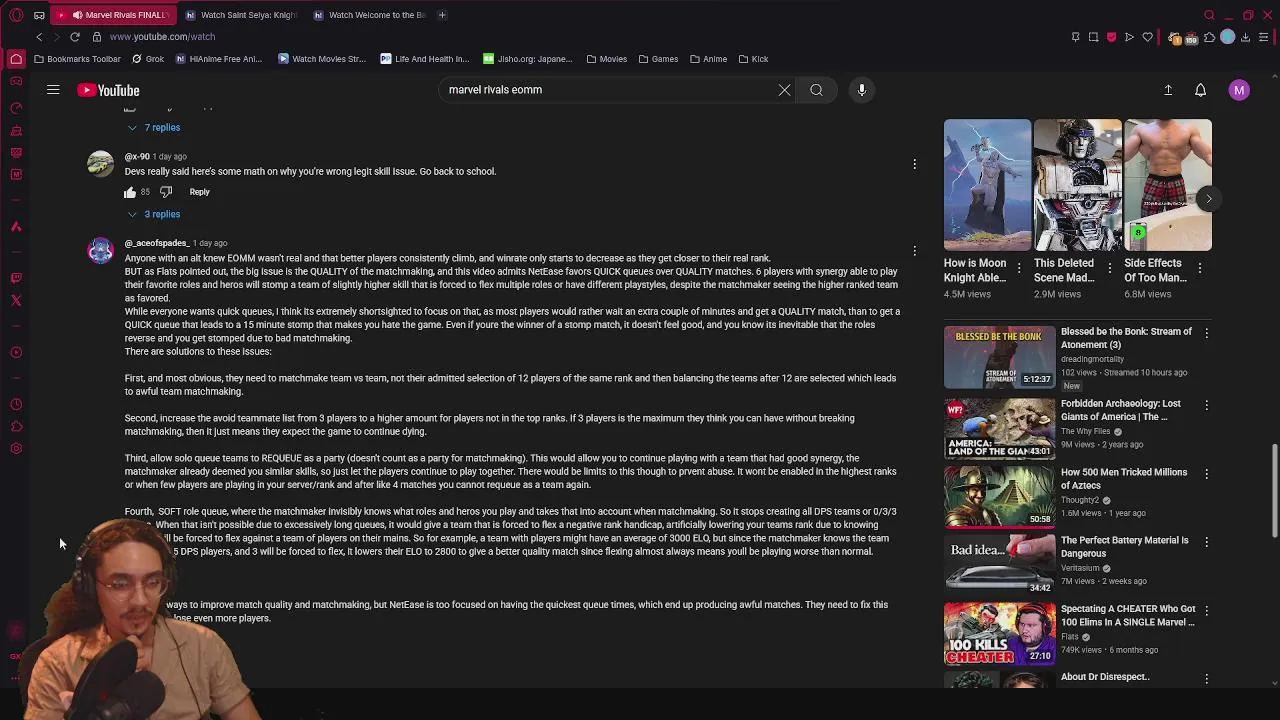Go to the YouTube home logo

(x=108, y=90)
